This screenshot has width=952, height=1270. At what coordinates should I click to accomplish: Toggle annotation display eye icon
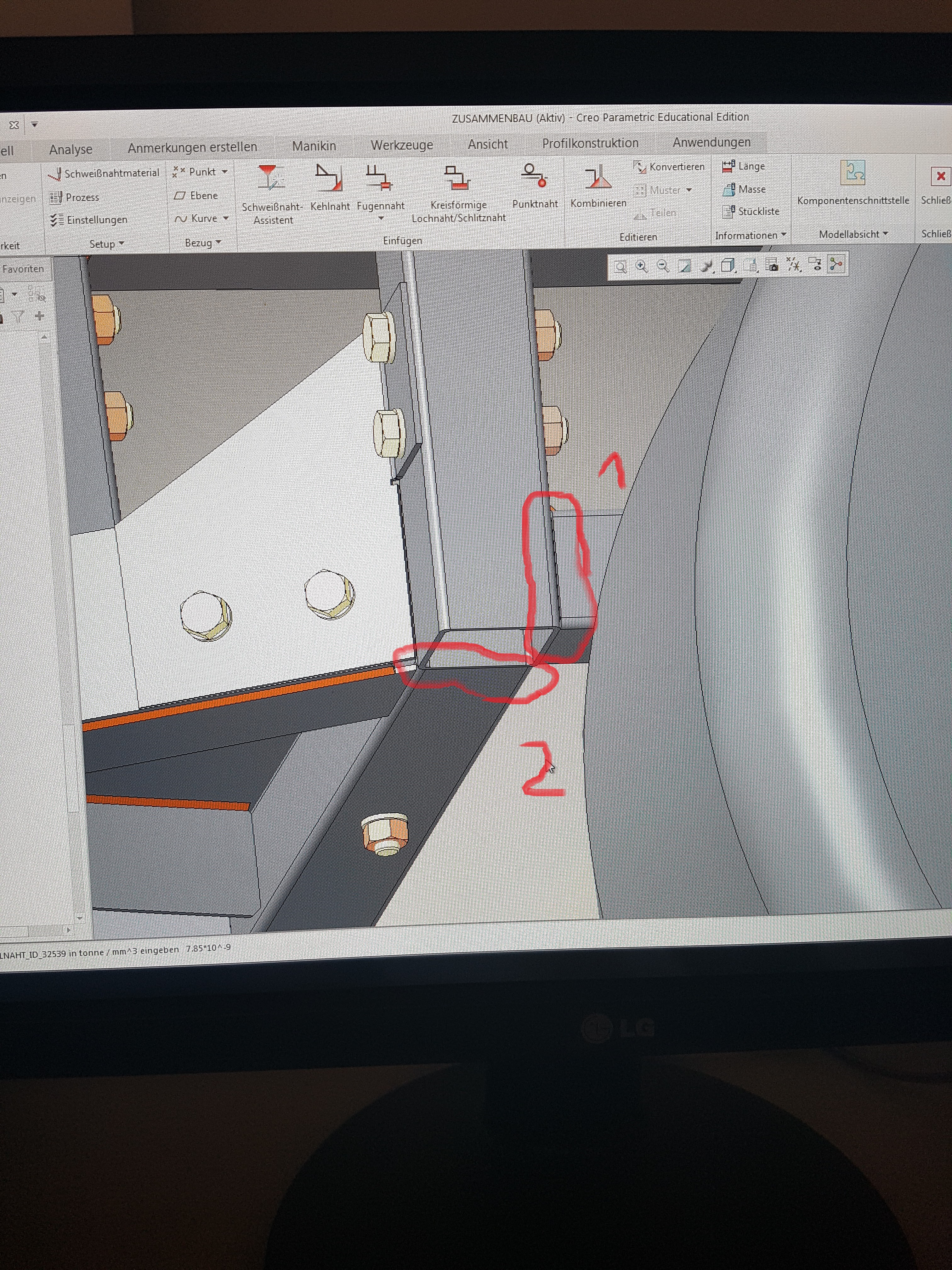(815, 264)
